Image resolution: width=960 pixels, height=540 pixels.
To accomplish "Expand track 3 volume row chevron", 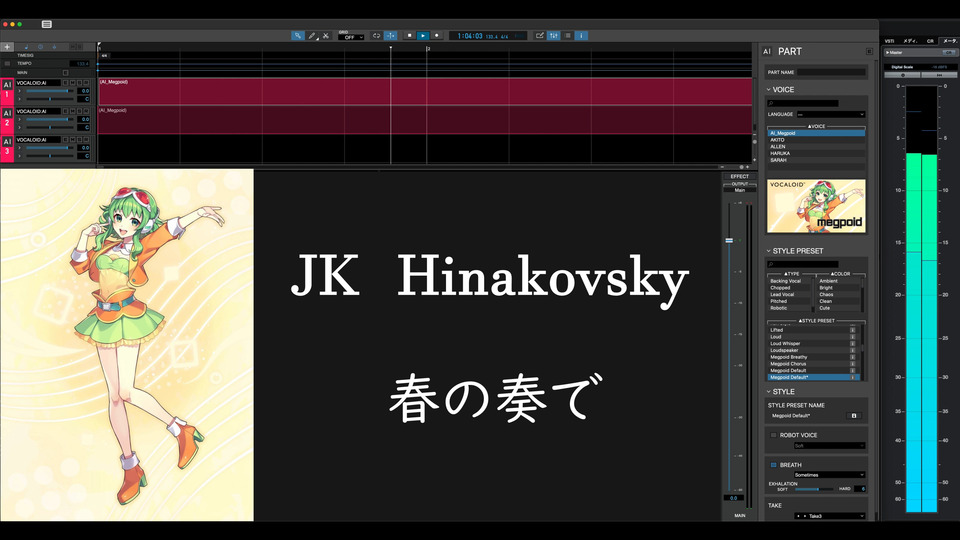I will point(20,148).
